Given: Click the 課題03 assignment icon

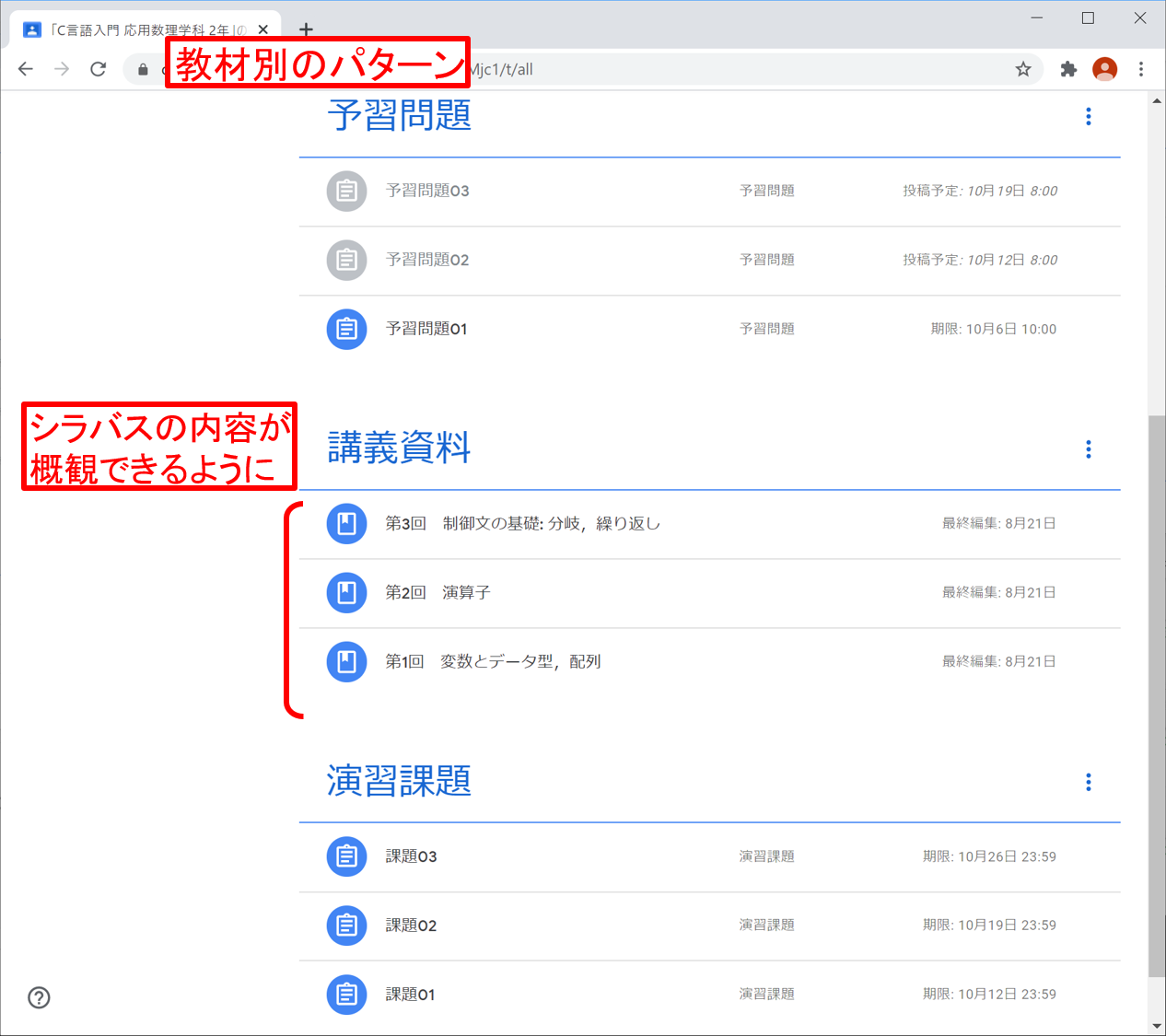Looking at the screenshot, I should tap(347, 856).
